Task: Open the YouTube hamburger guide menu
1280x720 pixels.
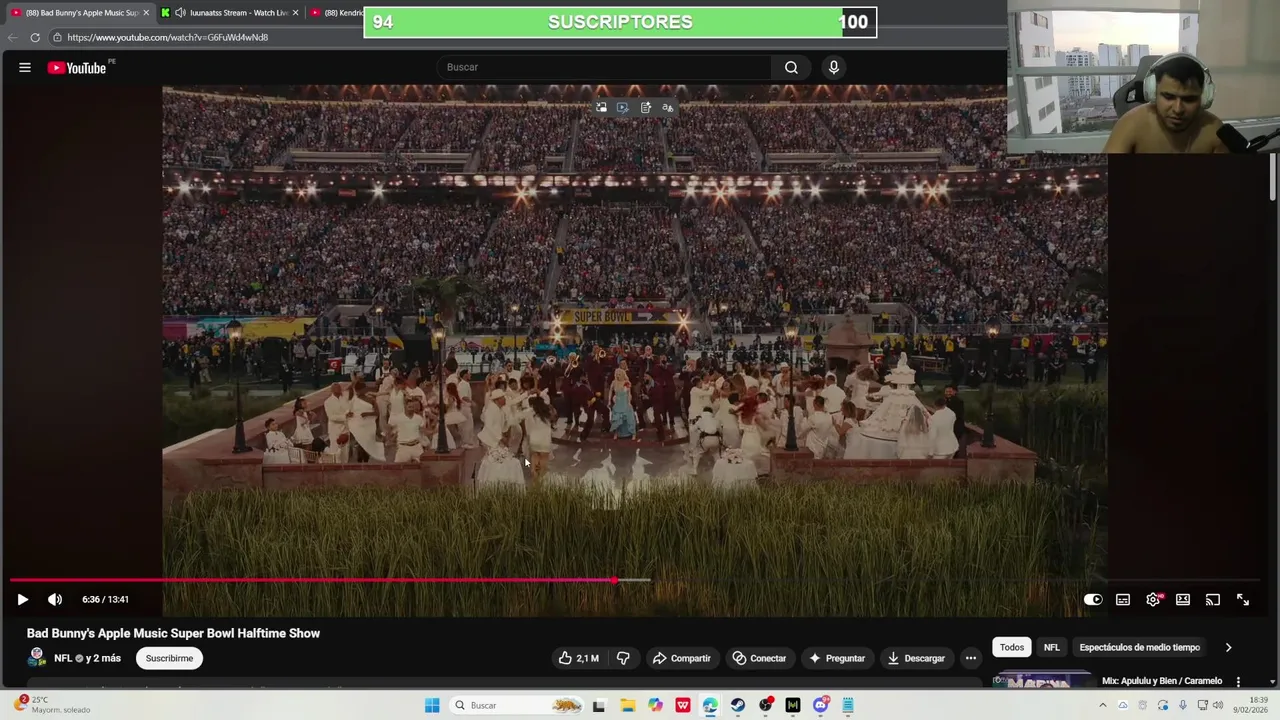Action: pos(25,67)
